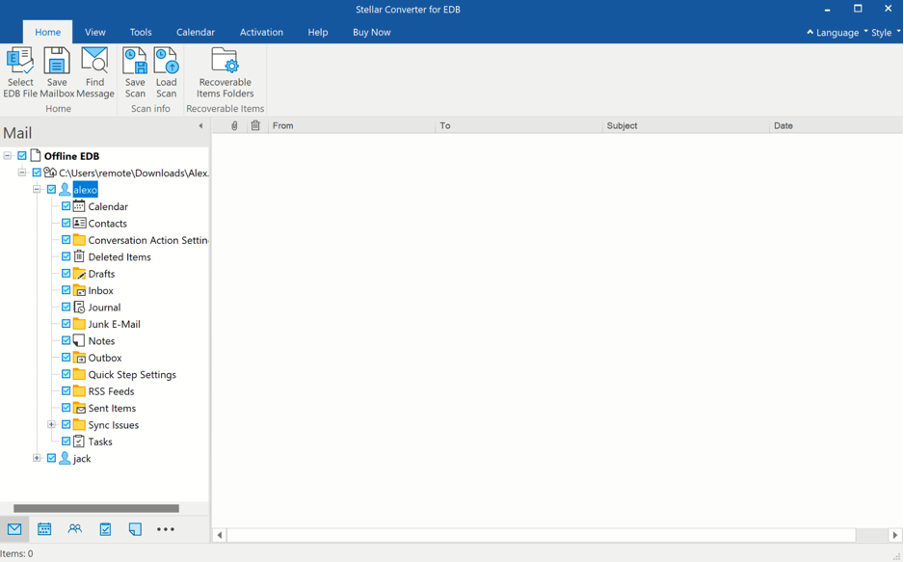Select the jack mailbox user icon
Viewport: 904px width, 562px height.
[65, 458]
